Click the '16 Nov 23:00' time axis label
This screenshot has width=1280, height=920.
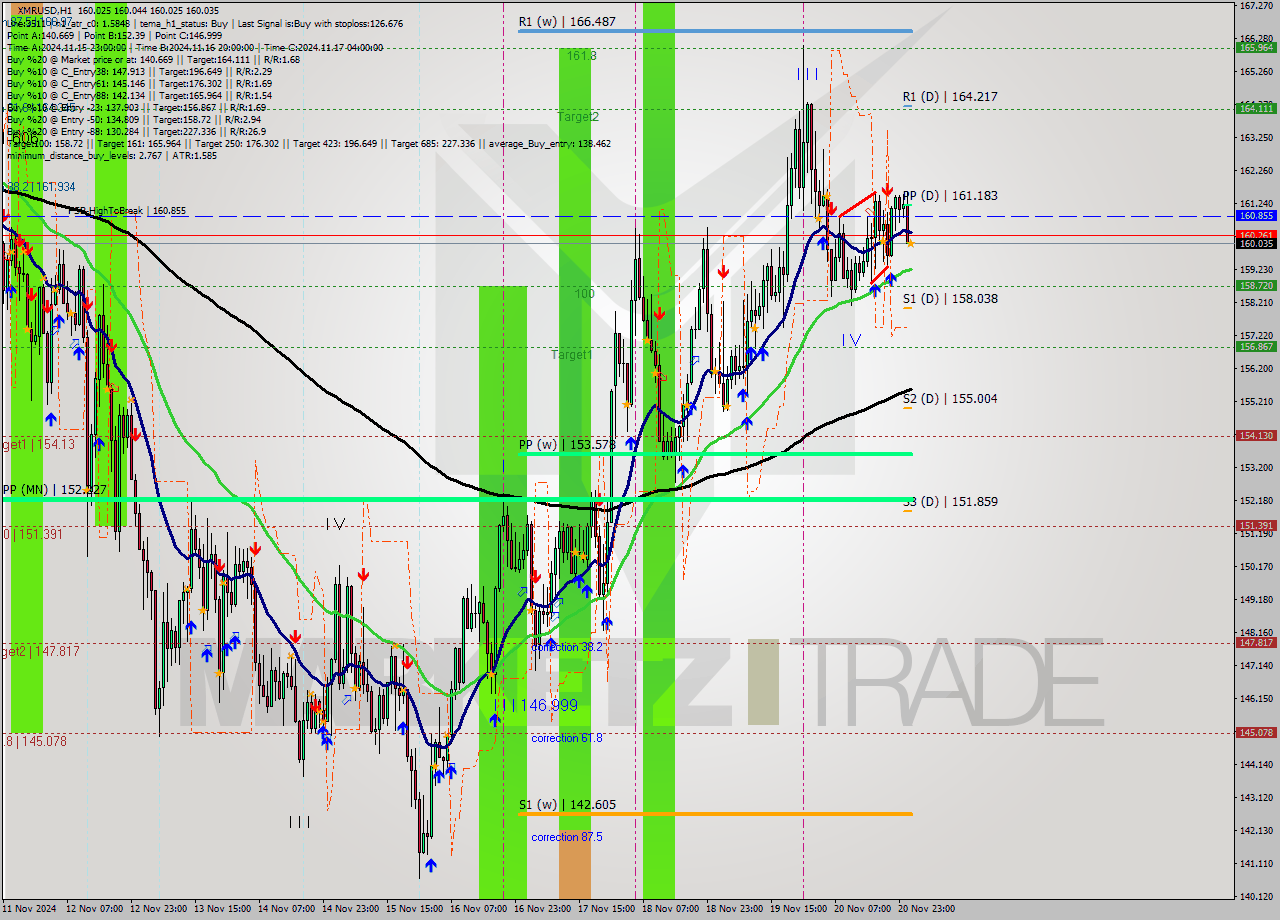542,909
